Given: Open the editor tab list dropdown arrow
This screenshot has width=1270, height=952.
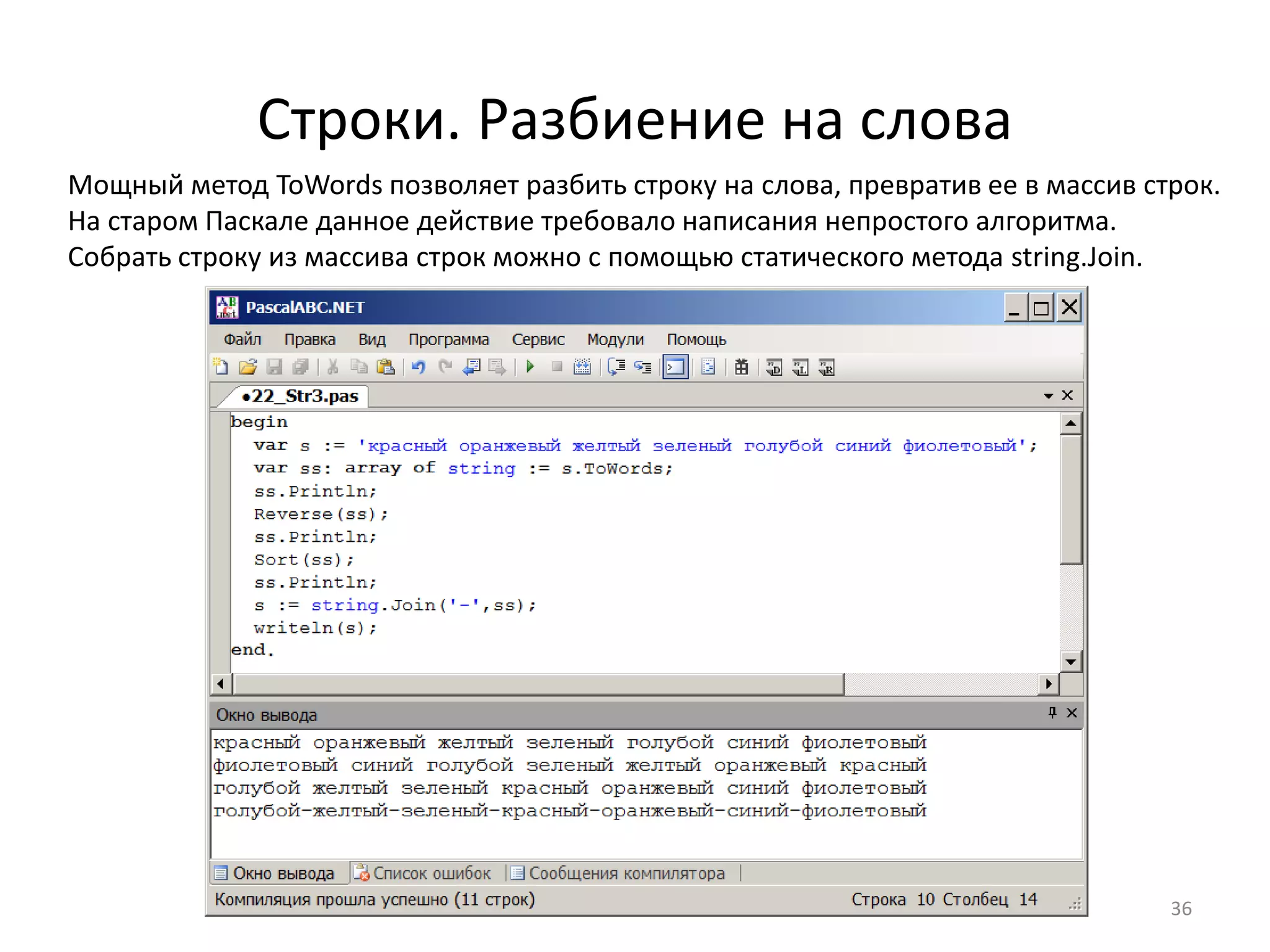Looking at the screenshot, I should tap(1048, 395).
